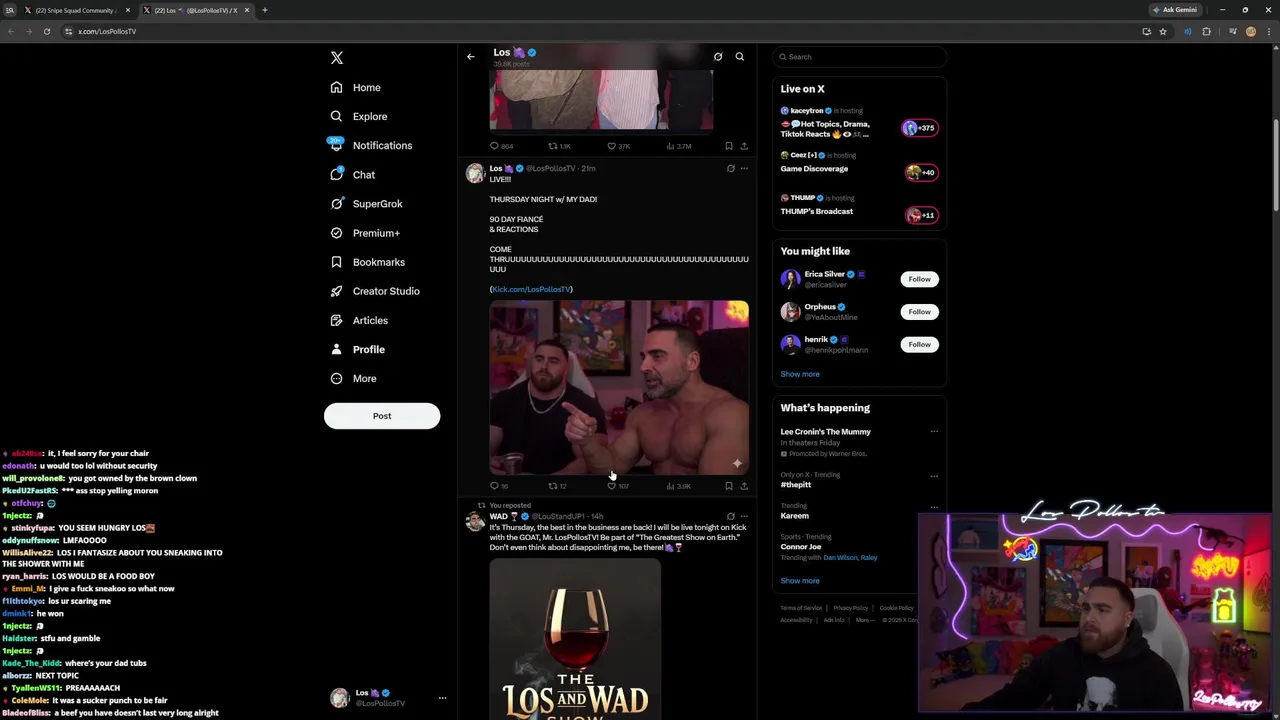Open the Los and WAD Show image

pyautogui.click(x=575, y=639)
